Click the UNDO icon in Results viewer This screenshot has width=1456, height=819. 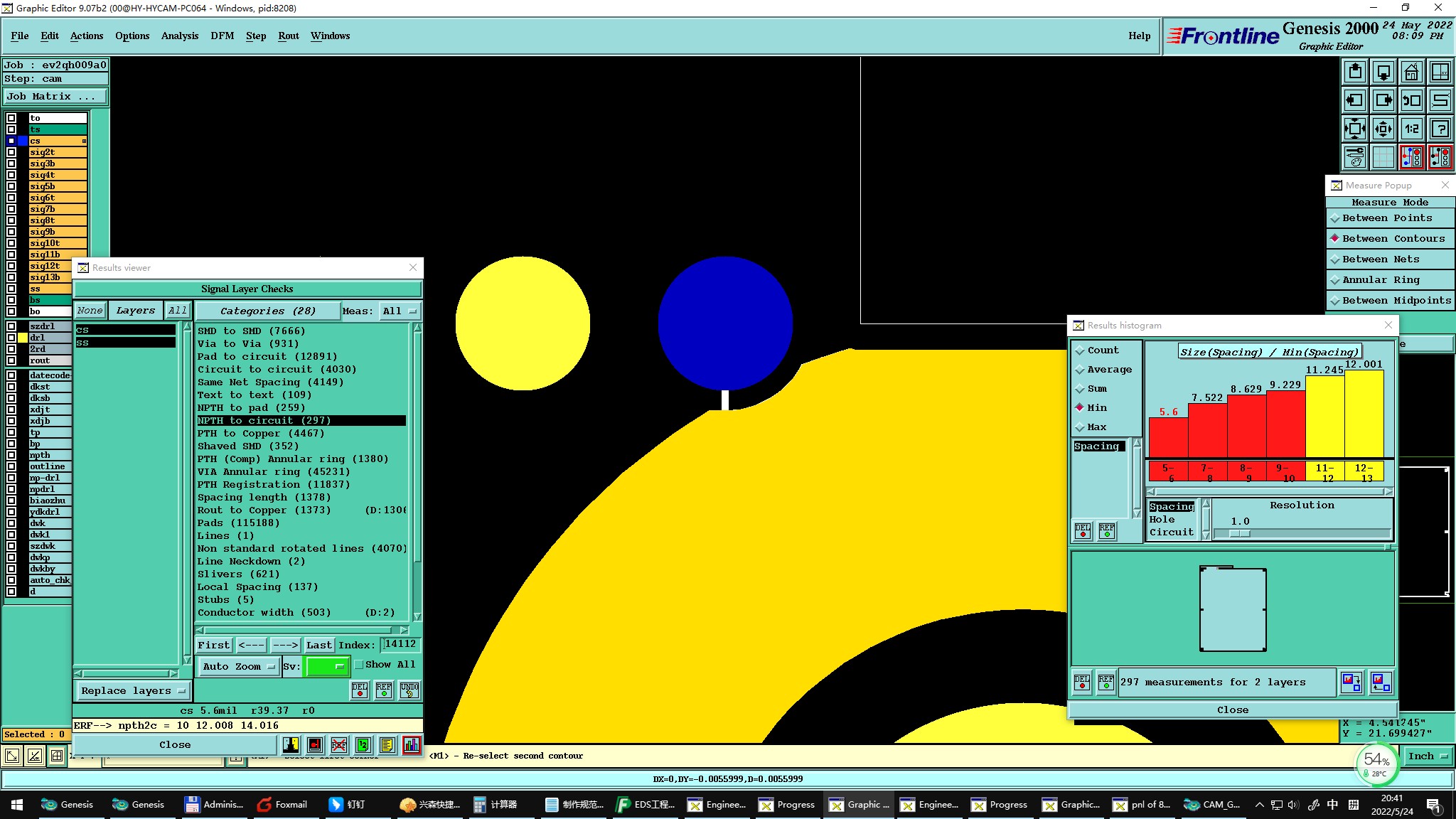(x=409, y=690)
